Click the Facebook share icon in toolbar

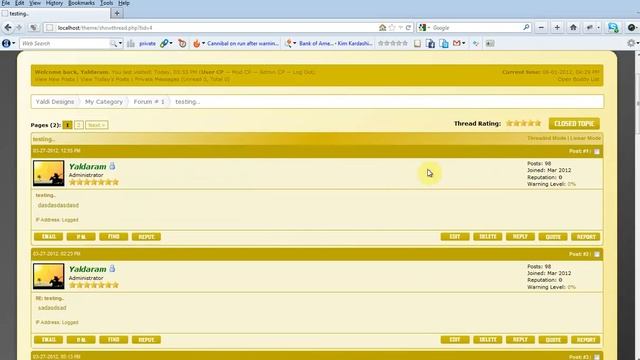click(x=430, y=43)
